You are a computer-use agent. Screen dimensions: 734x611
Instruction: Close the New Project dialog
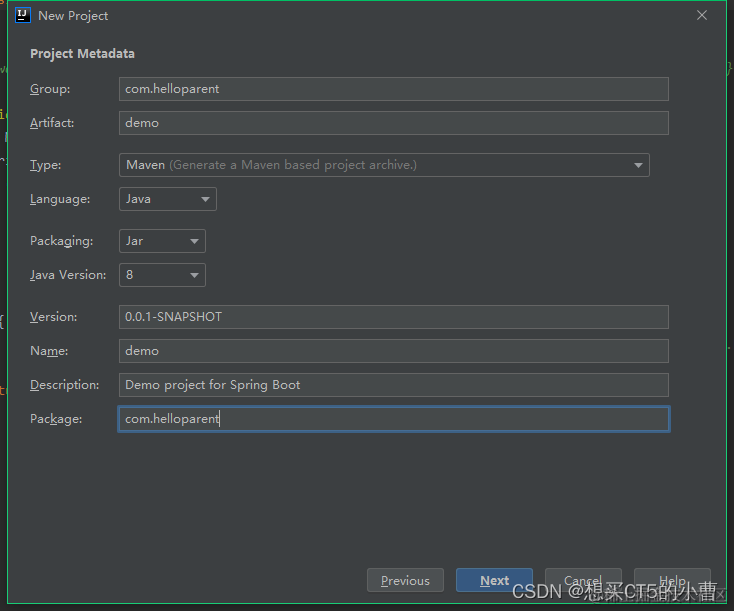(702, 15)
